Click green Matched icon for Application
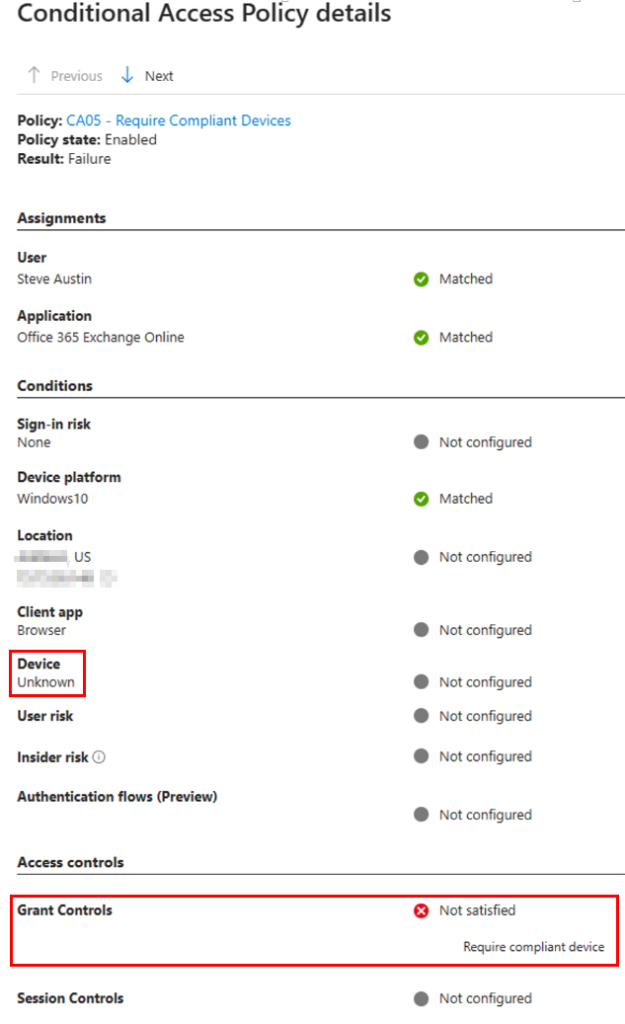Screen dimensions: 625x1024 click(x=421, y=338)
